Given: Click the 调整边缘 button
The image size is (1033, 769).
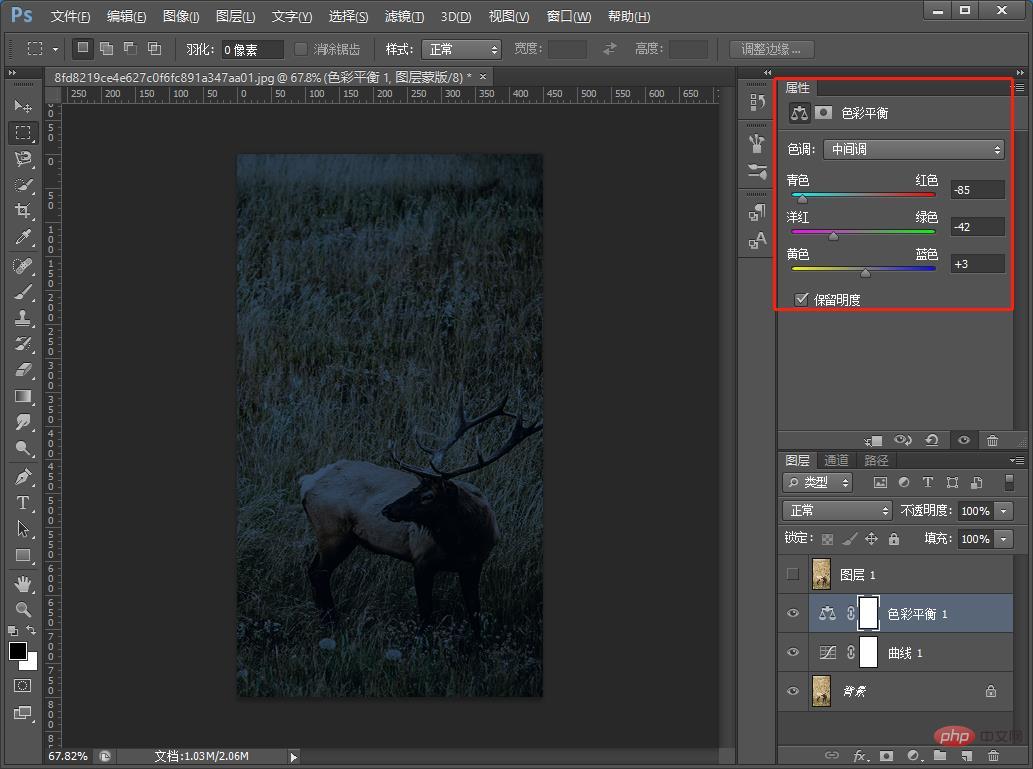Looking at the screenshot, I should pos(771,49).
